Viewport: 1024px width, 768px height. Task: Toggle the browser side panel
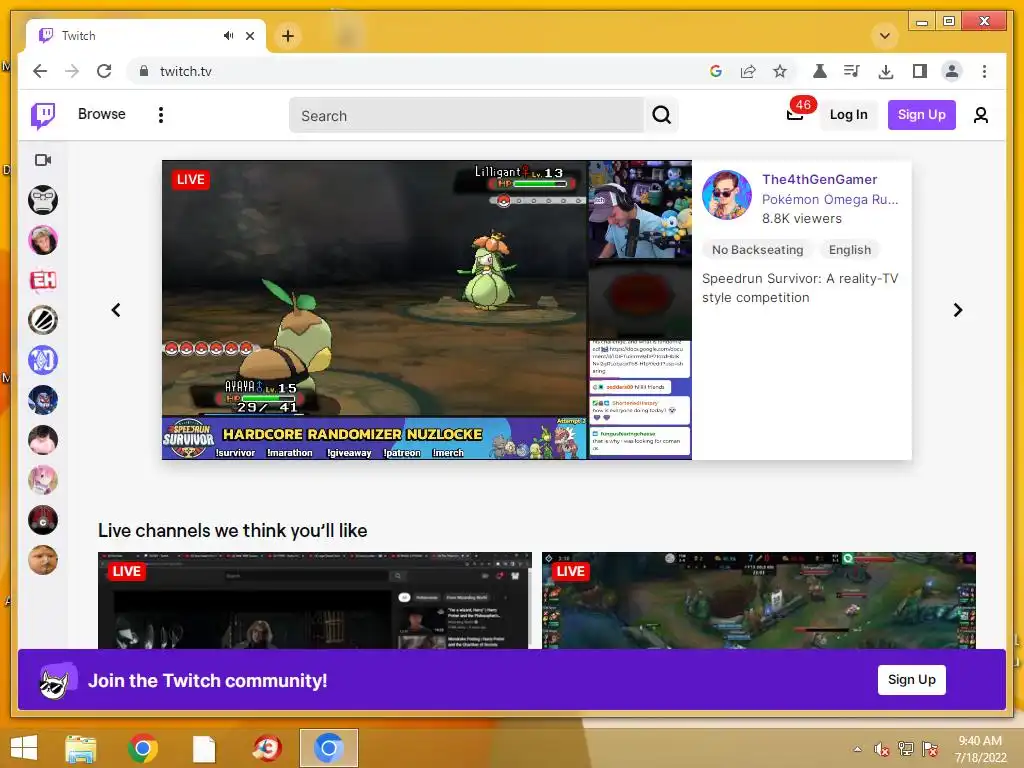[x=920, y=71]
